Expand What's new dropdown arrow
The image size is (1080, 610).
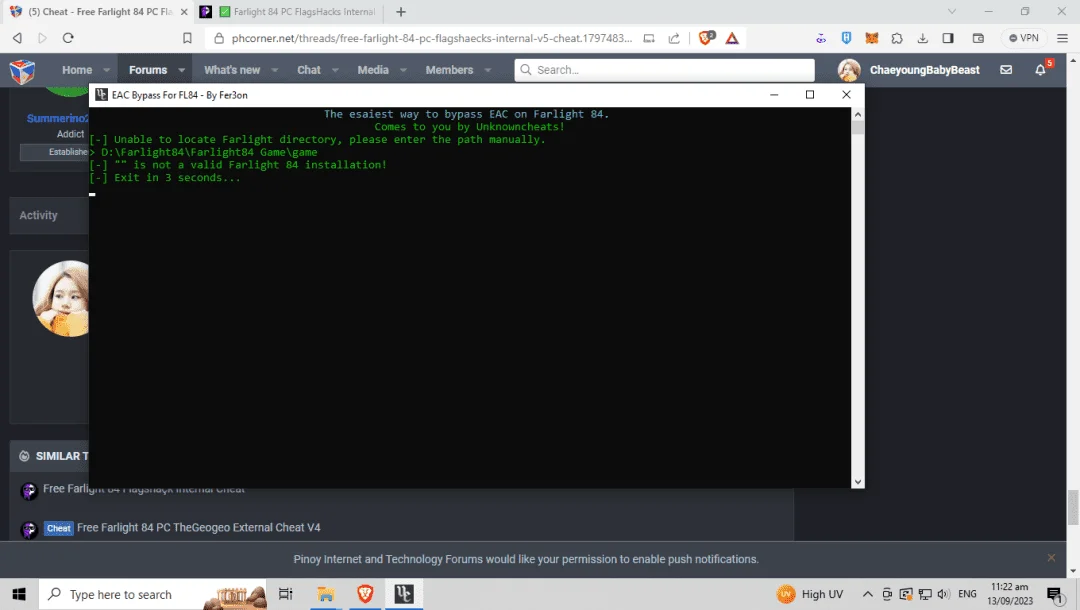(x=275, y=70)
